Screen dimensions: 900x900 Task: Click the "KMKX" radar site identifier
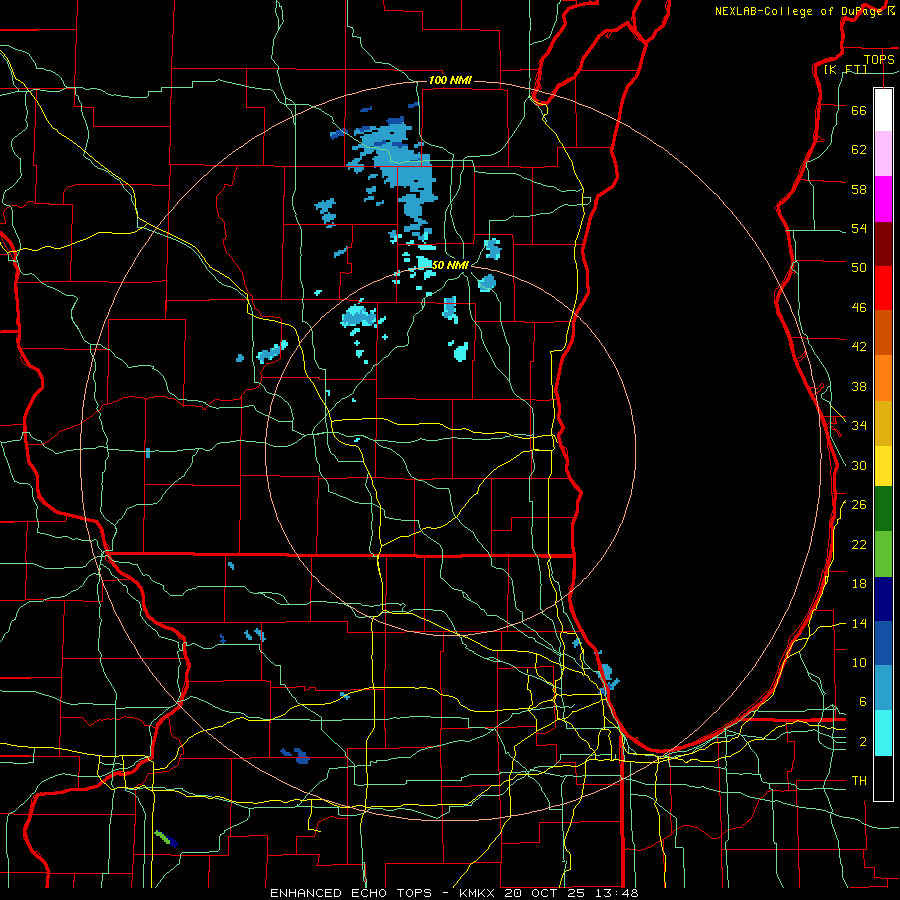click(479, 893)
